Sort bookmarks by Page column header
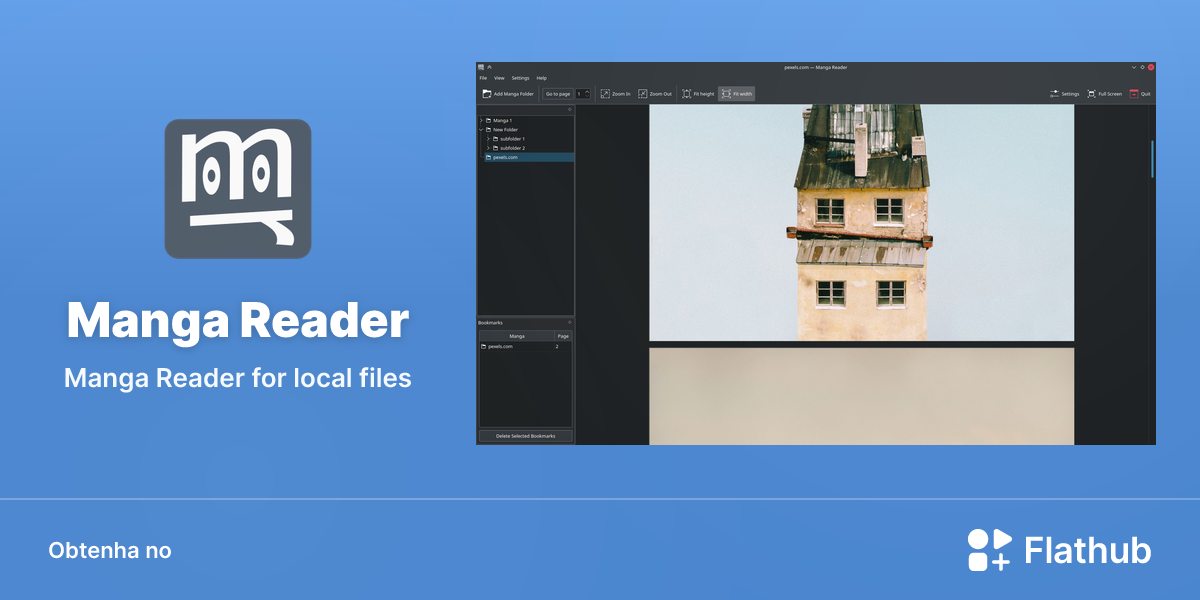1200x600 pixels. click(563, 336)
